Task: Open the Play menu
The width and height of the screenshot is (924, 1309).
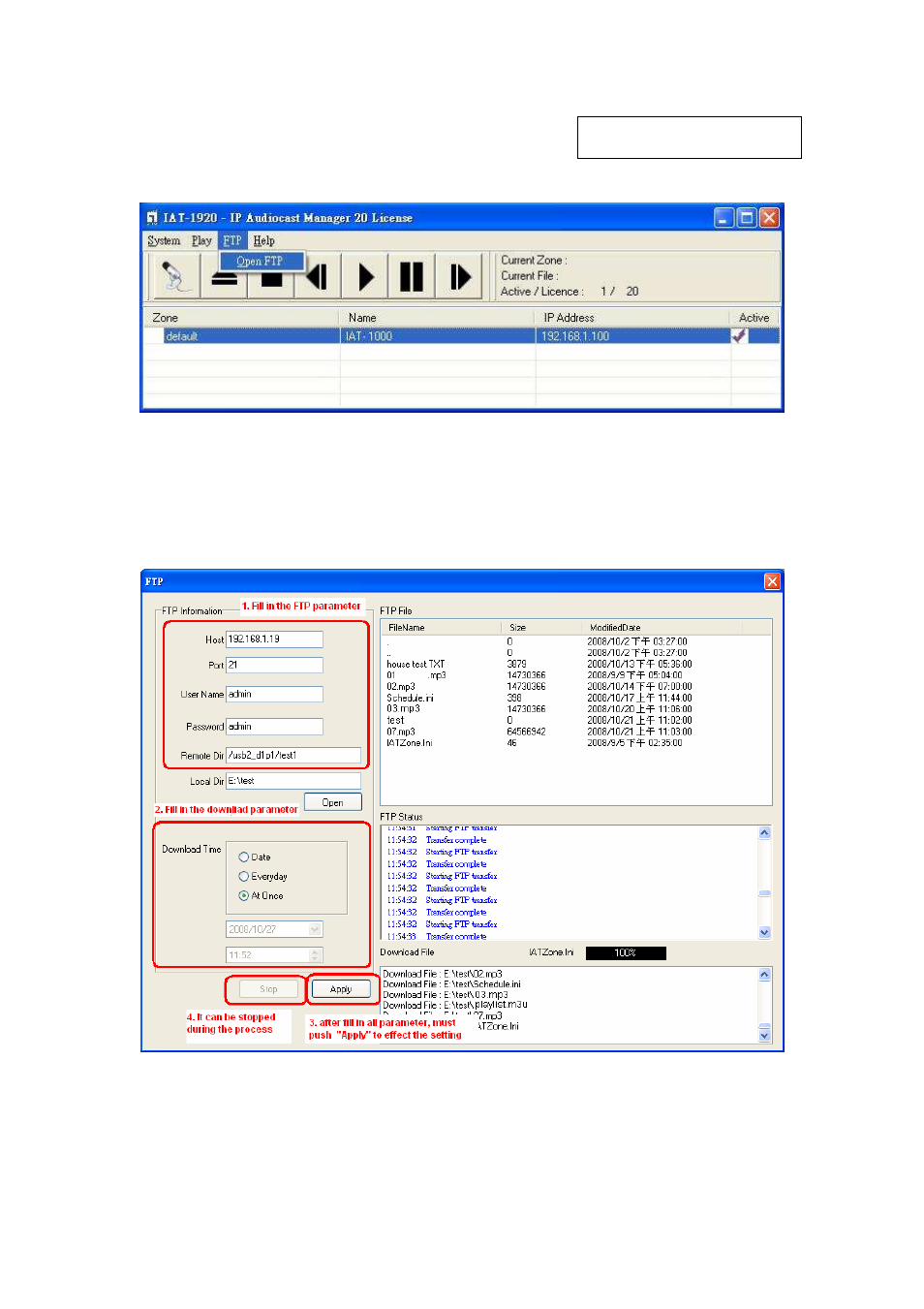Action: point(201,240)
